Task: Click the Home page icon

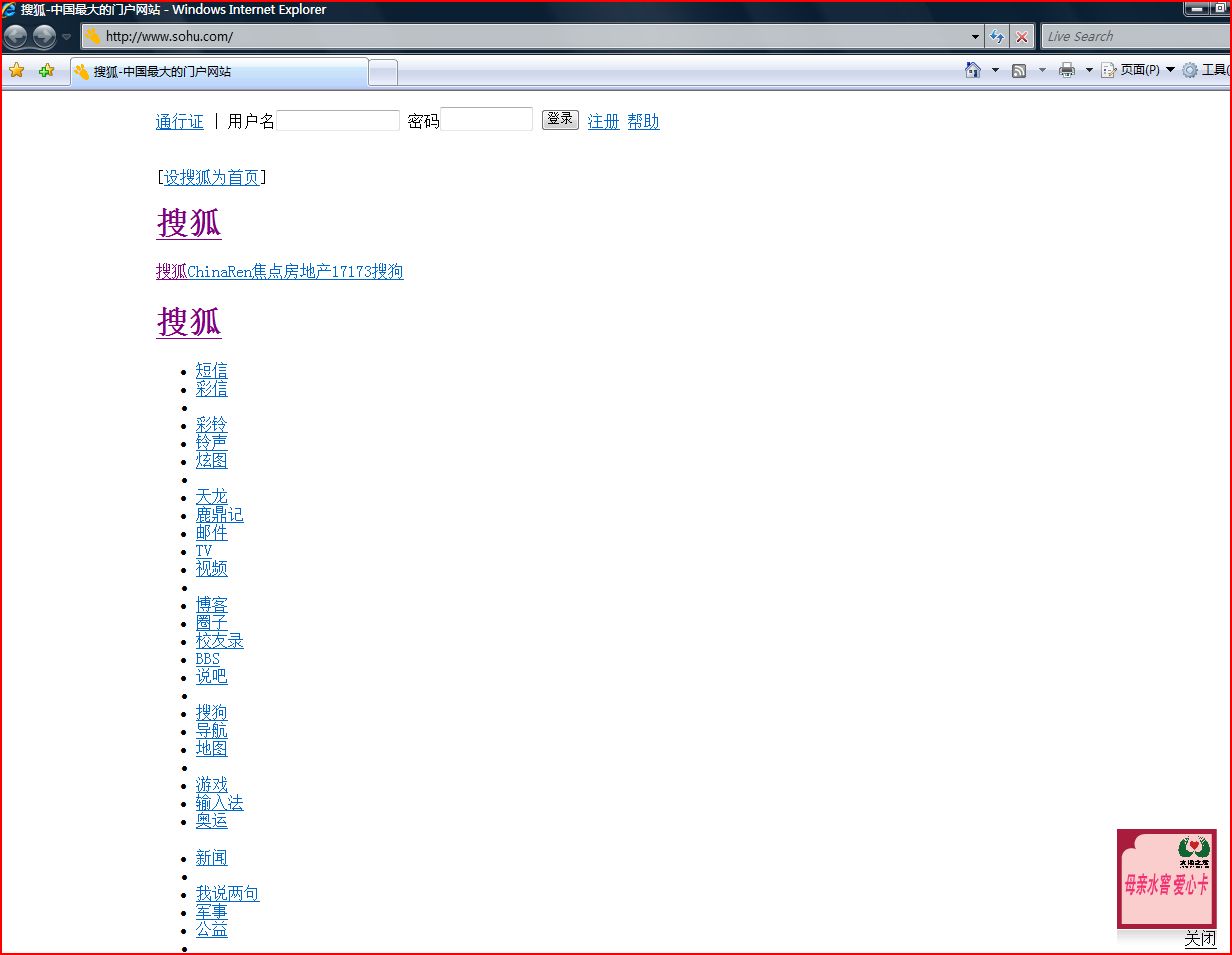Action: [x=973, y=70]
